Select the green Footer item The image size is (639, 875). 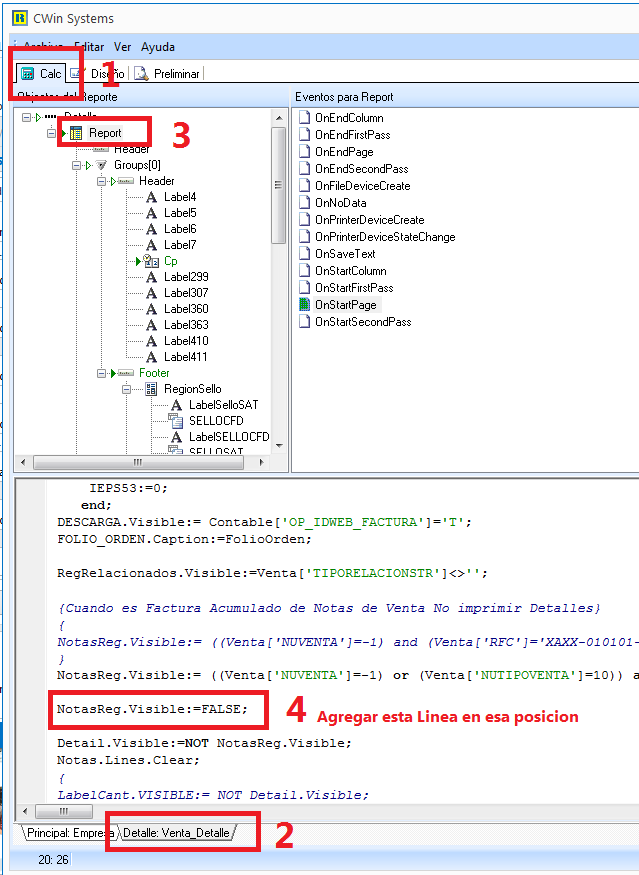(x=154, y=373)
